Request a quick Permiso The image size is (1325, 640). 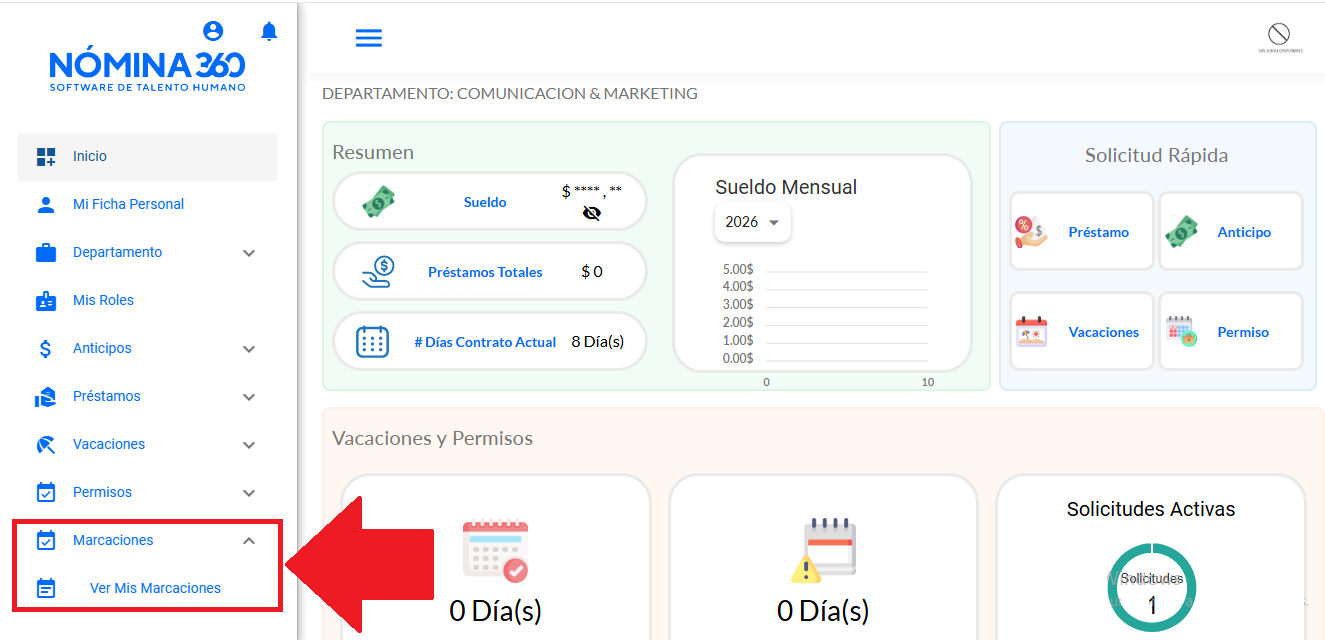1230,332
